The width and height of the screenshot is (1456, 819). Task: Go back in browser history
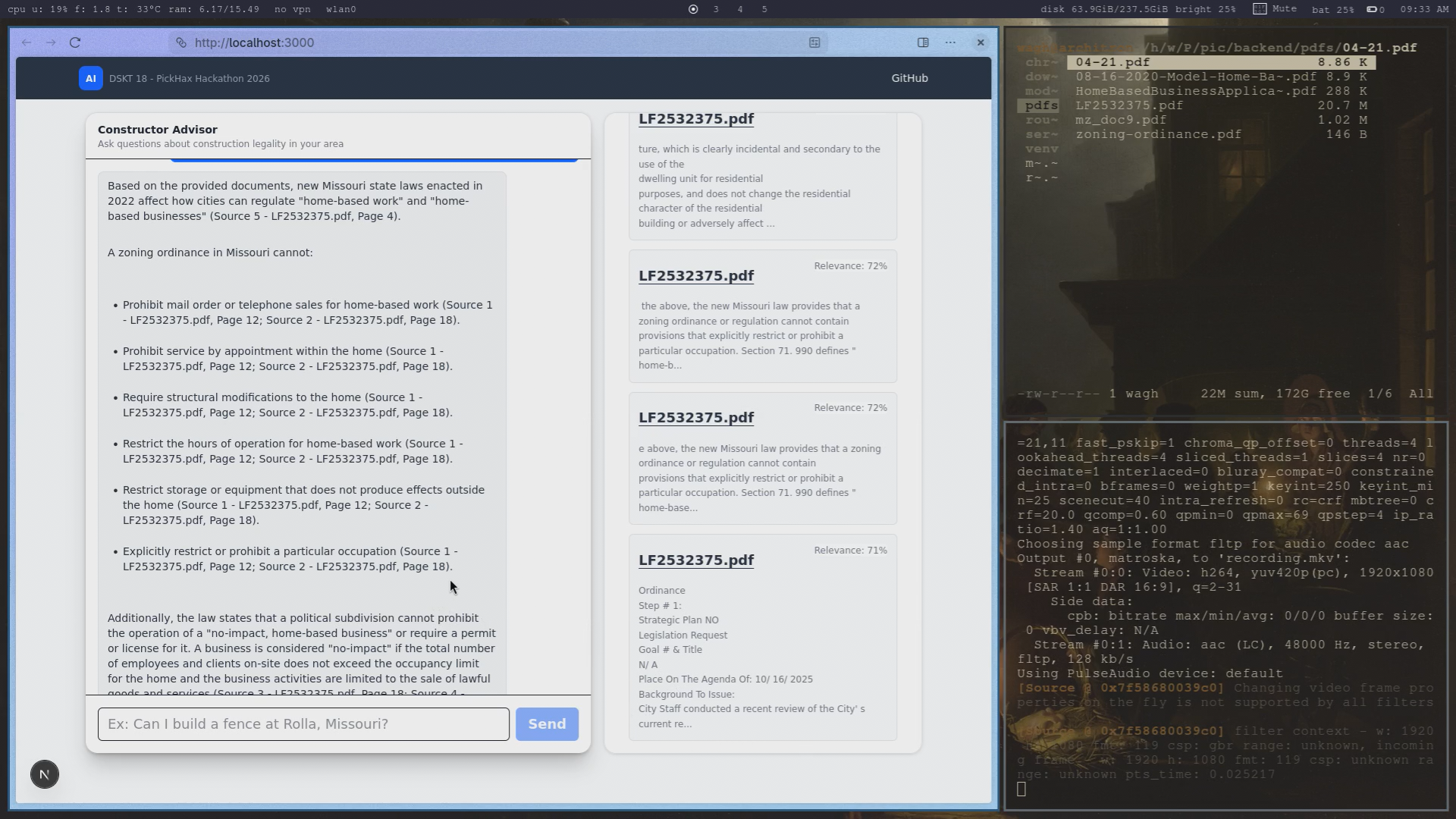[27, 42]
